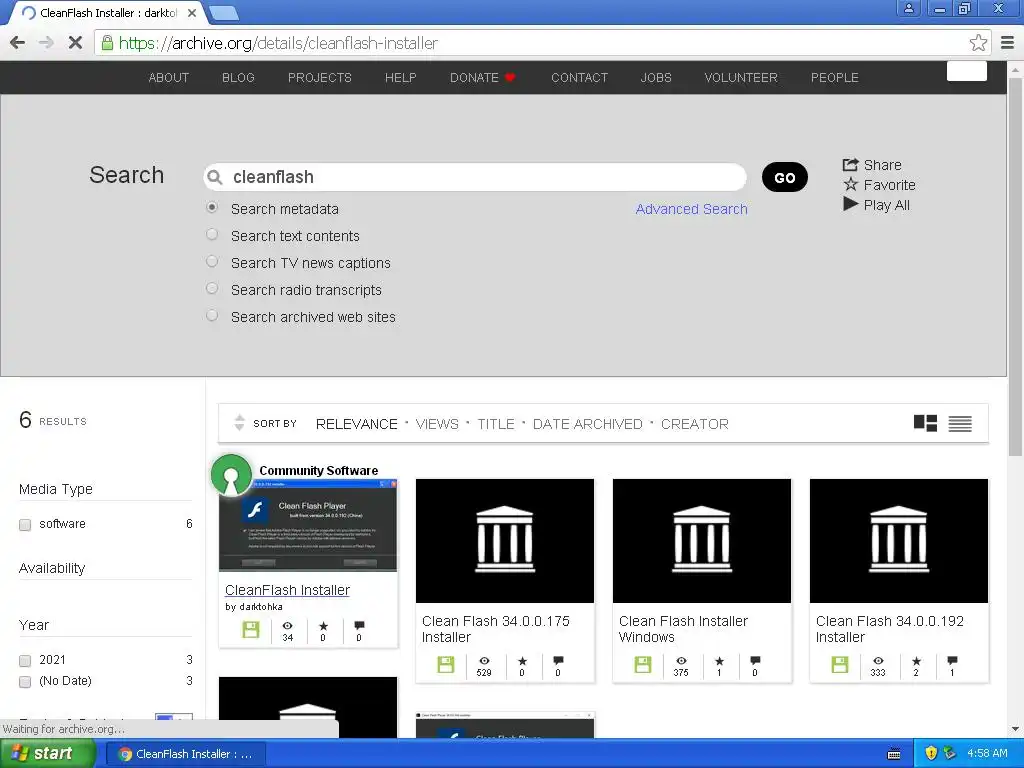Go back with the browser back arrow
This screenshot has width=1024, height=768.
point(18,43)
